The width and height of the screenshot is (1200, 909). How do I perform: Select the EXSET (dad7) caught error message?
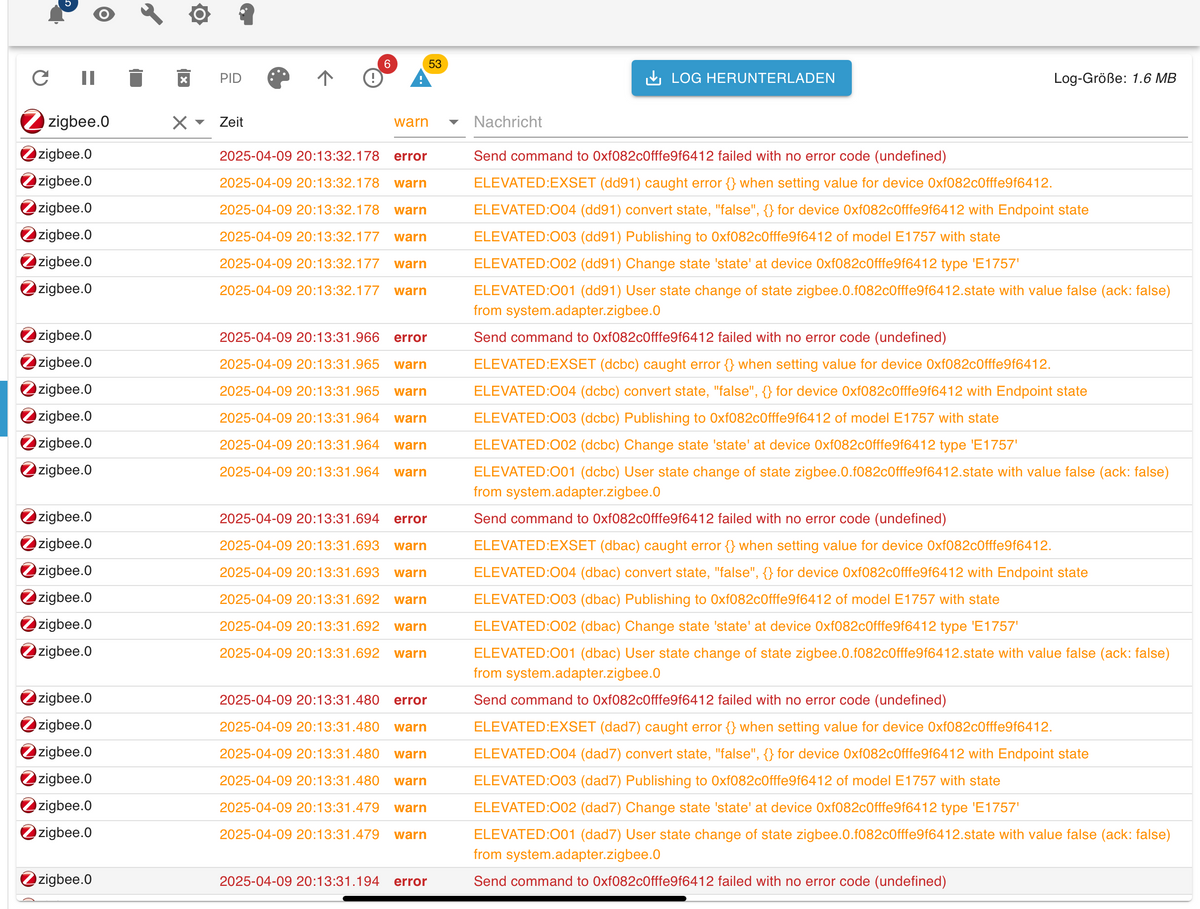[x=763, y=726]
